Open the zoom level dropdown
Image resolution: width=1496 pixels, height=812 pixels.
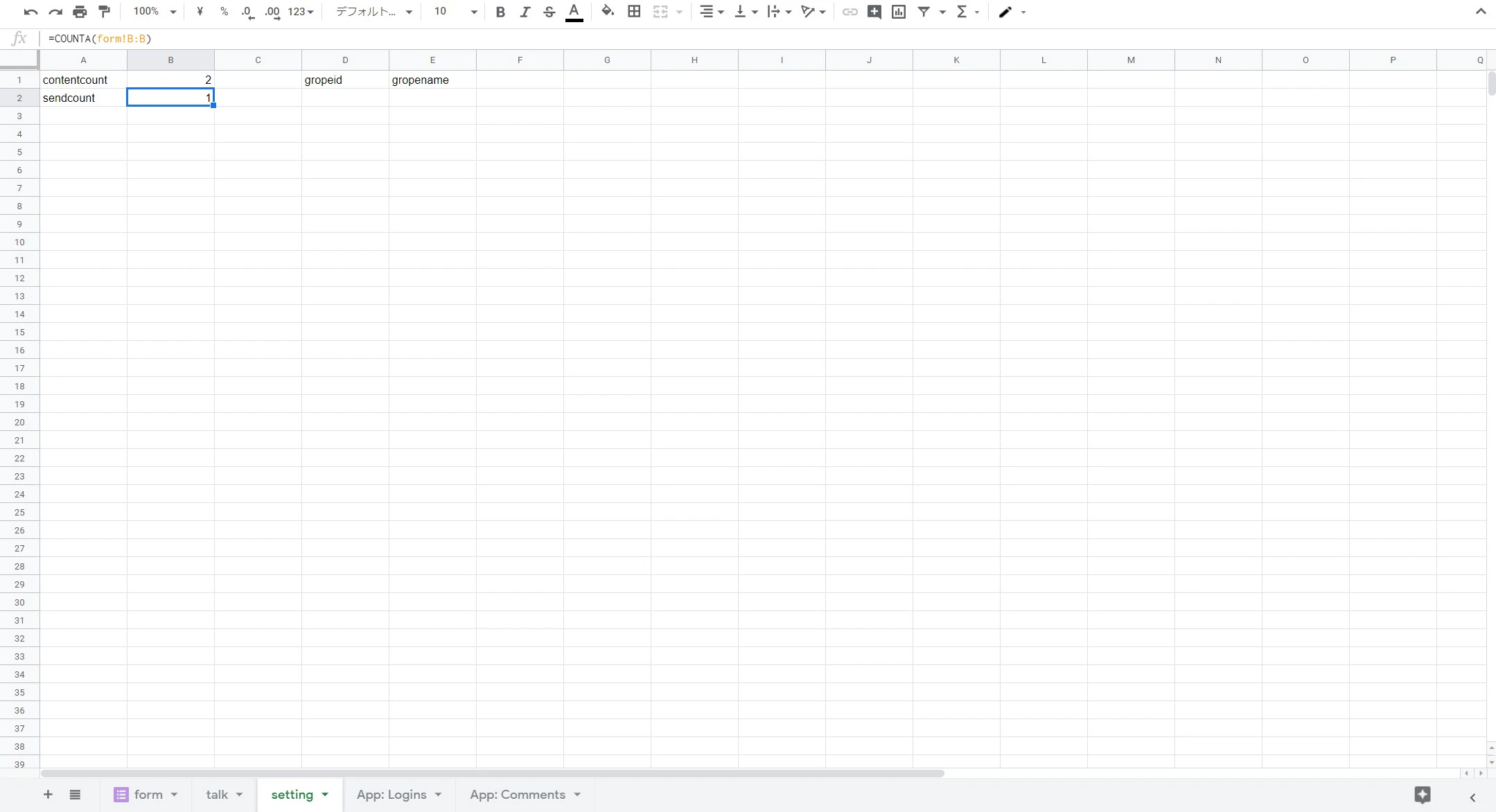[155, 12]
